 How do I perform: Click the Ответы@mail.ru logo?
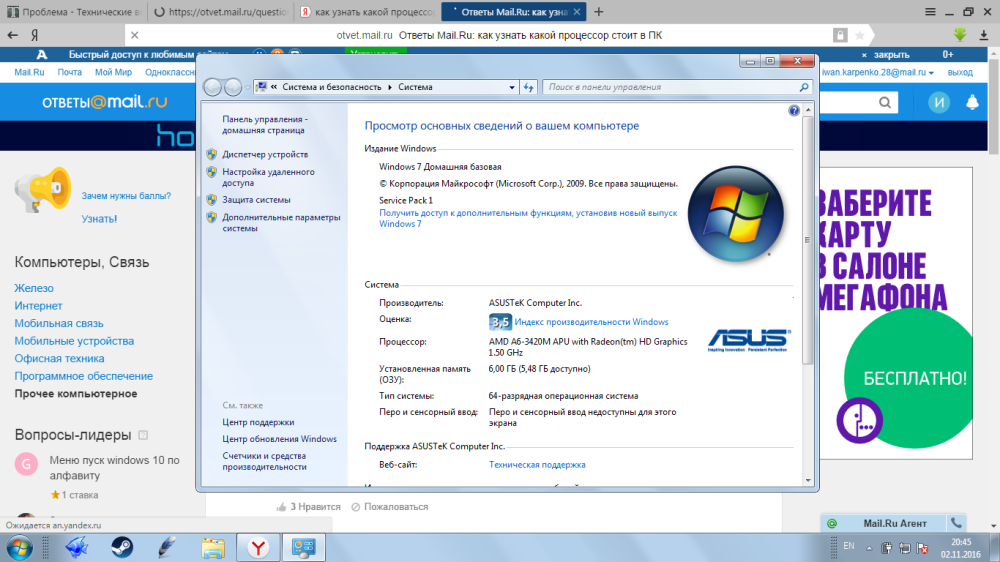click(x=105, y=102)
